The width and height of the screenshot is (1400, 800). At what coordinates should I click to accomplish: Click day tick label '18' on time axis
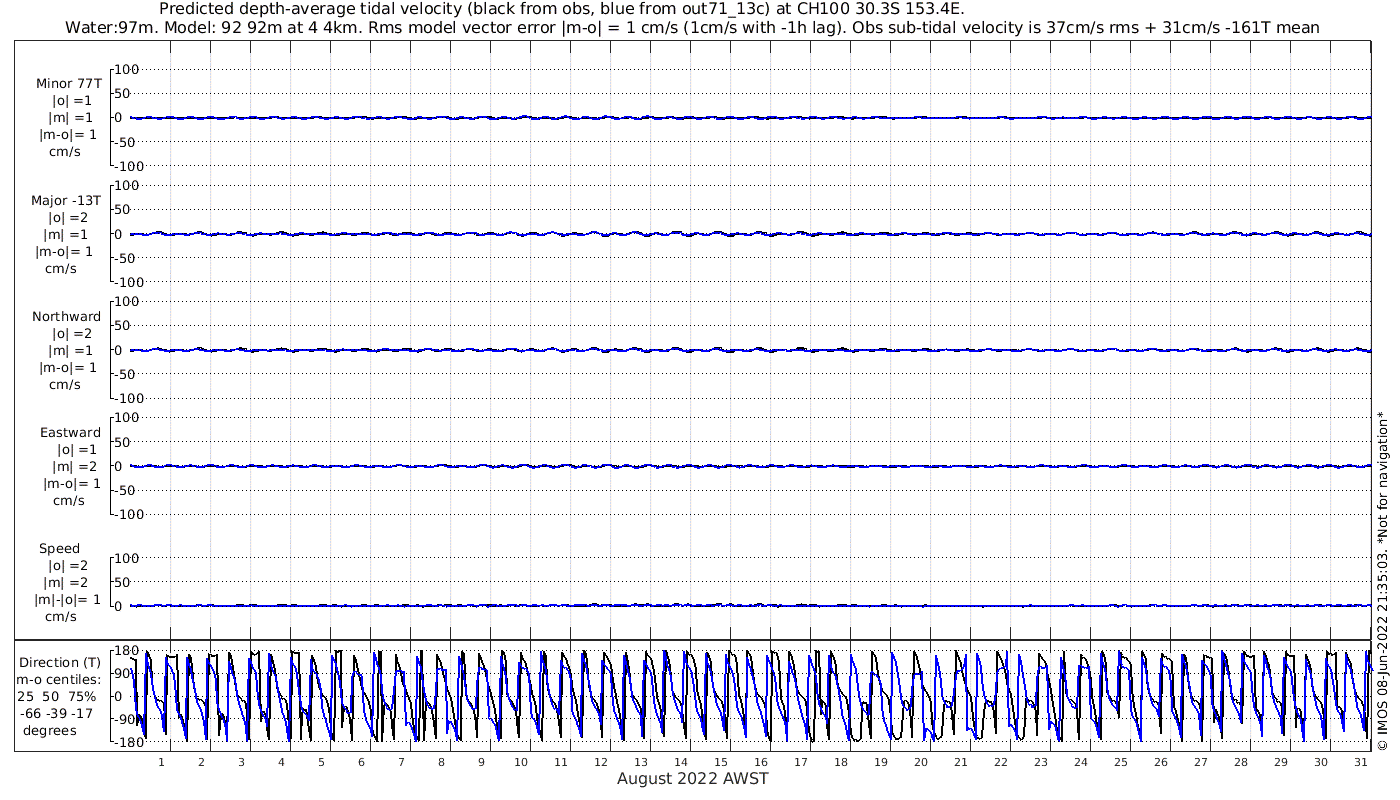click(841, 762)
